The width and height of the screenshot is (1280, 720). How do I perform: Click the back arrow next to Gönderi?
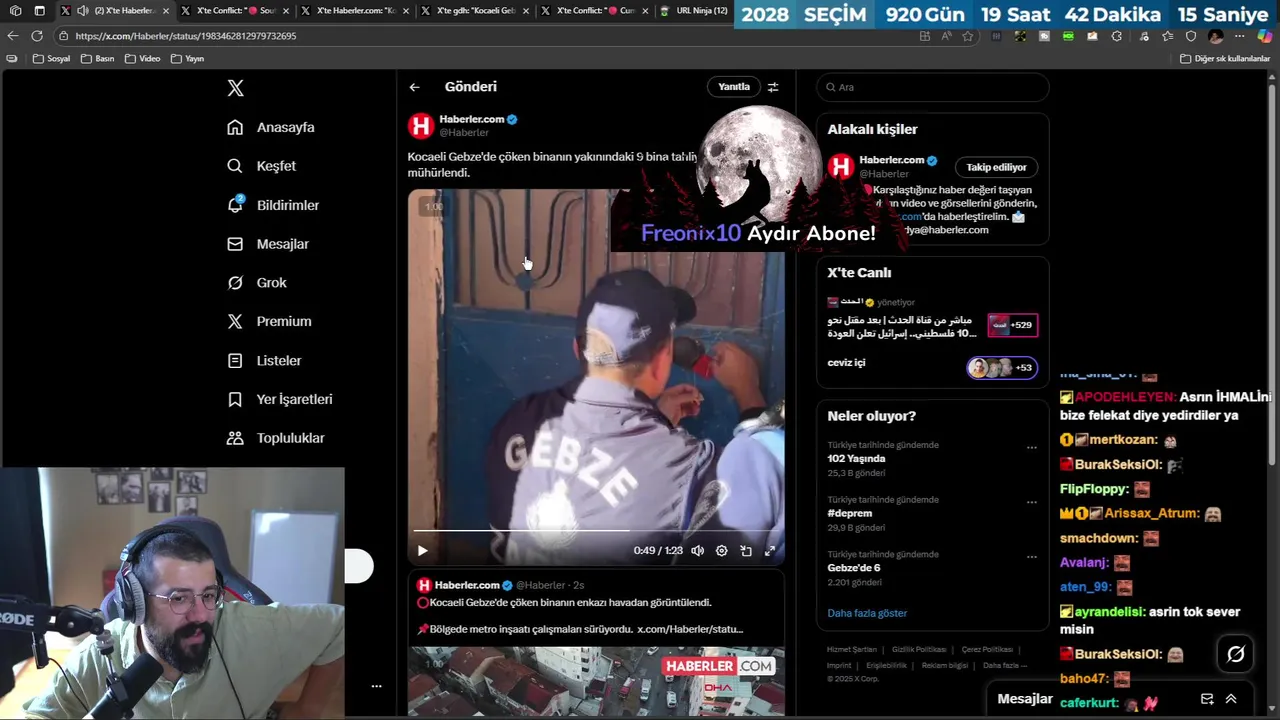point(414,87)
